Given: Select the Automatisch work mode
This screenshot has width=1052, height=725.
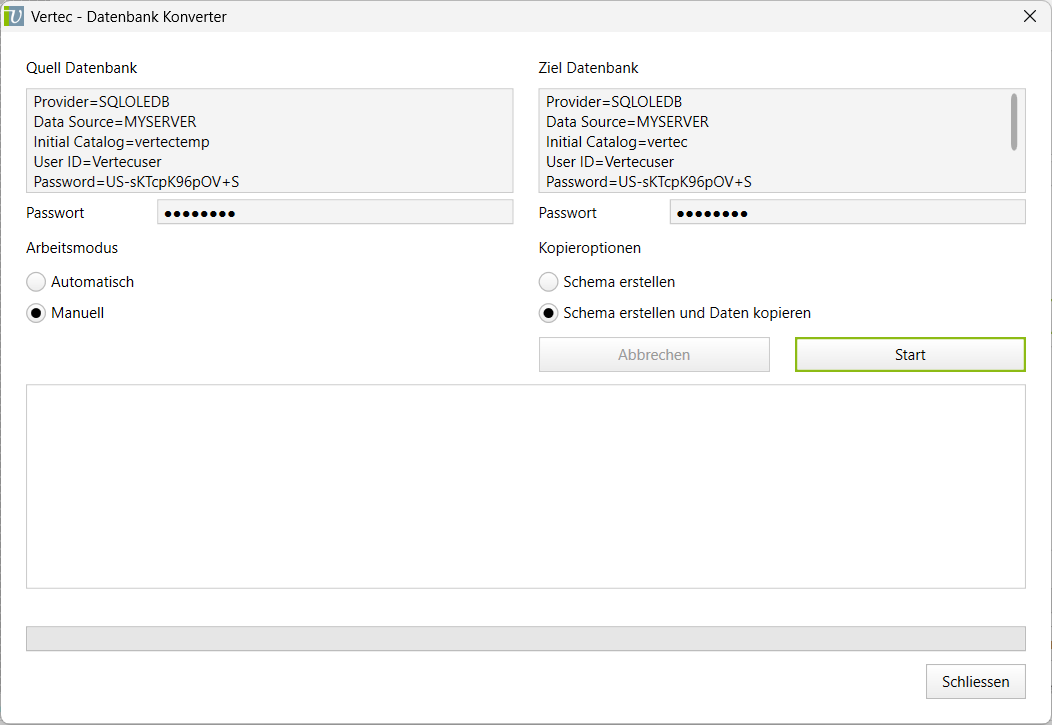Looking at the screenshot, I should click(36, 282).
